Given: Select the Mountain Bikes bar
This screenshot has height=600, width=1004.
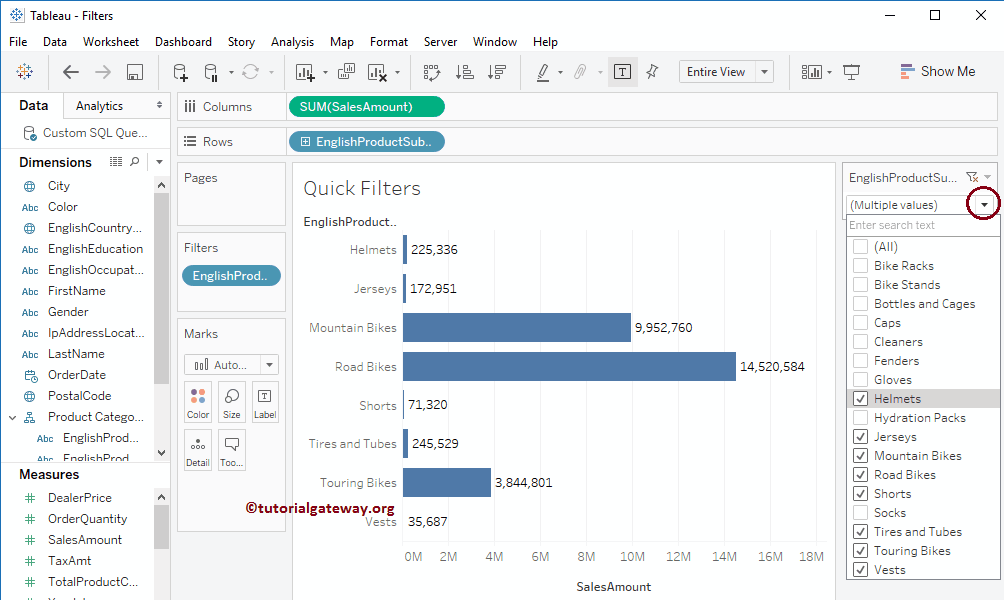Looking at the screenshot, I should (517, 327).
